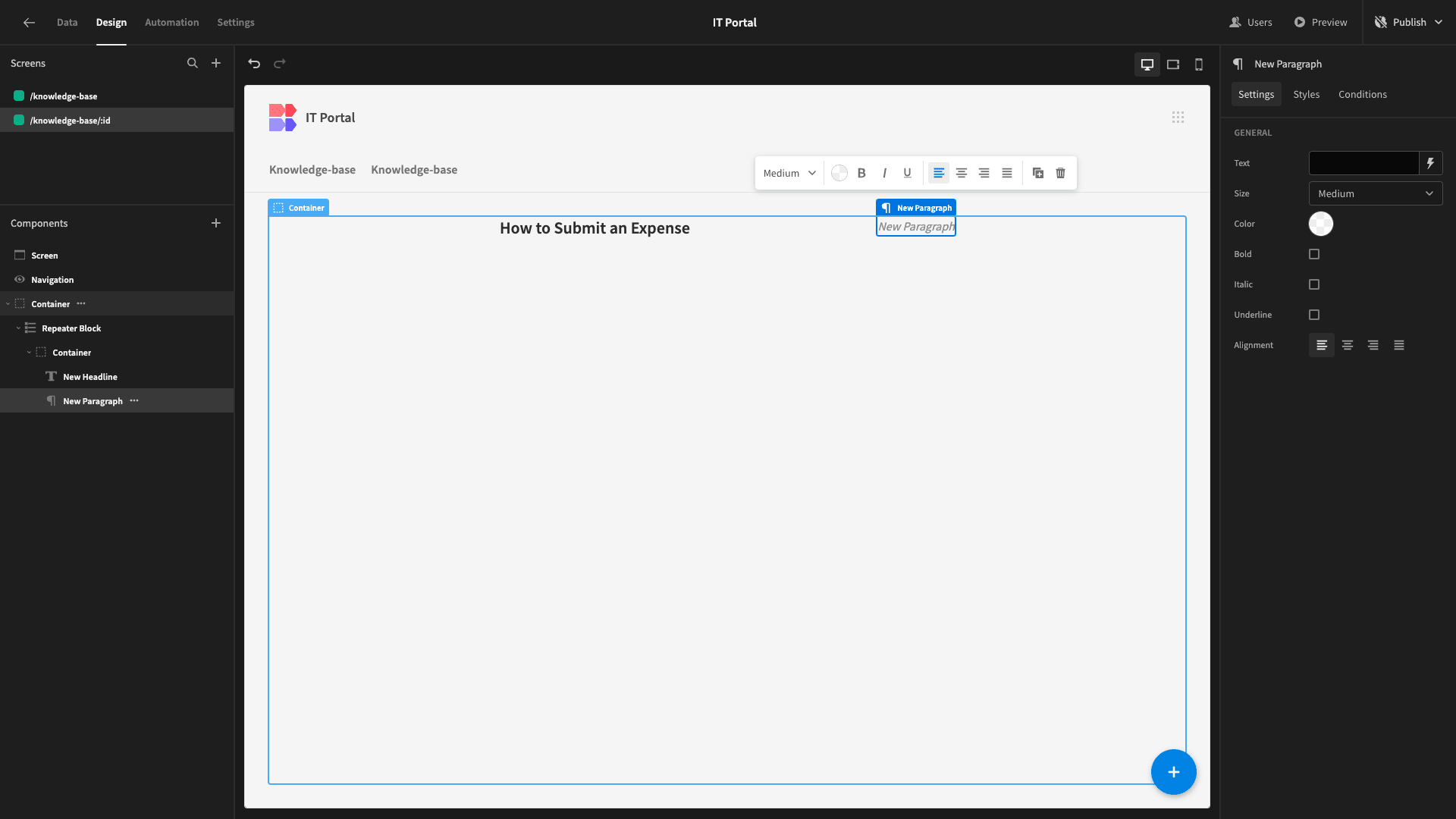The image size is (1456, 819).
Task: Click the blue floating add button
Action: click(1173, 772)
